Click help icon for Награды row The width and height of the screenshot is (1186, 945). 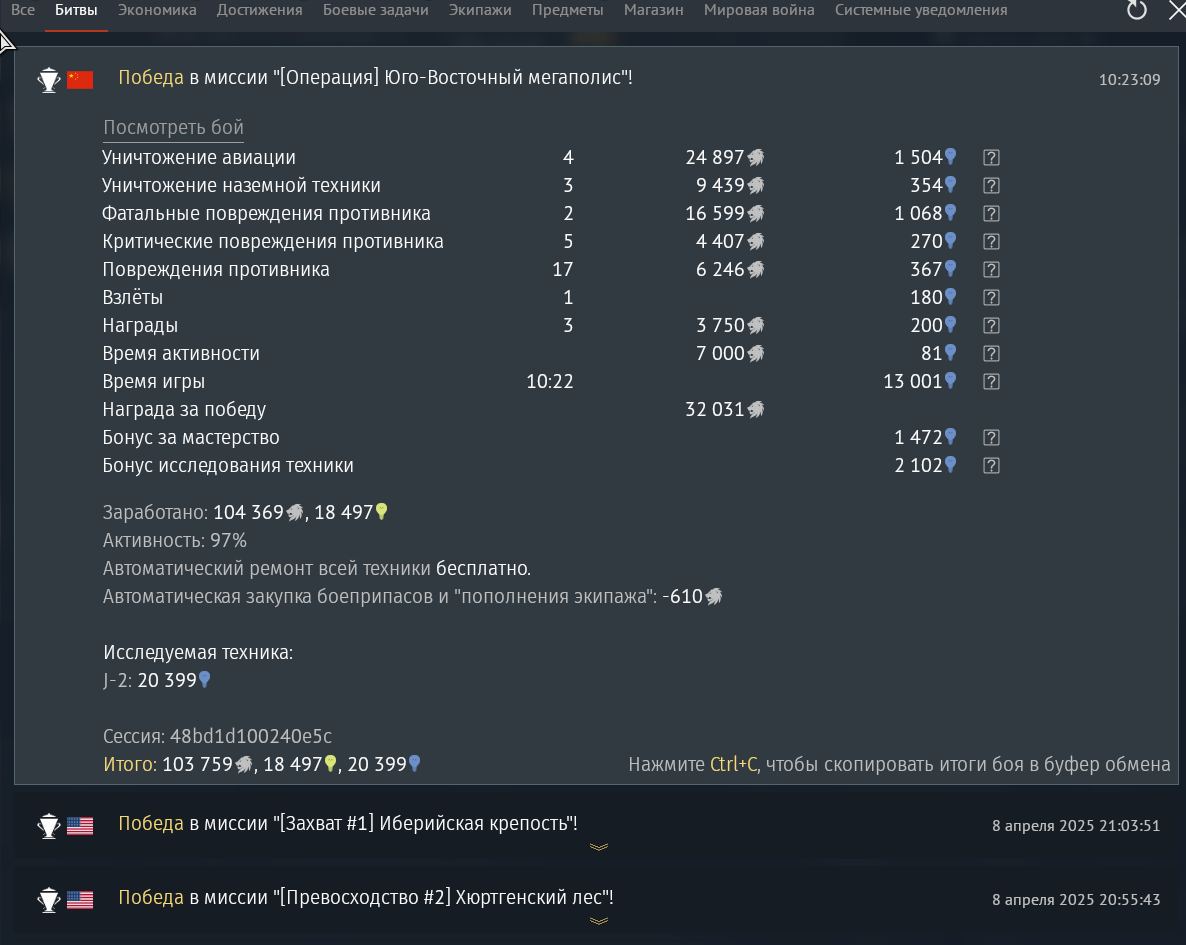pos(991,325)
